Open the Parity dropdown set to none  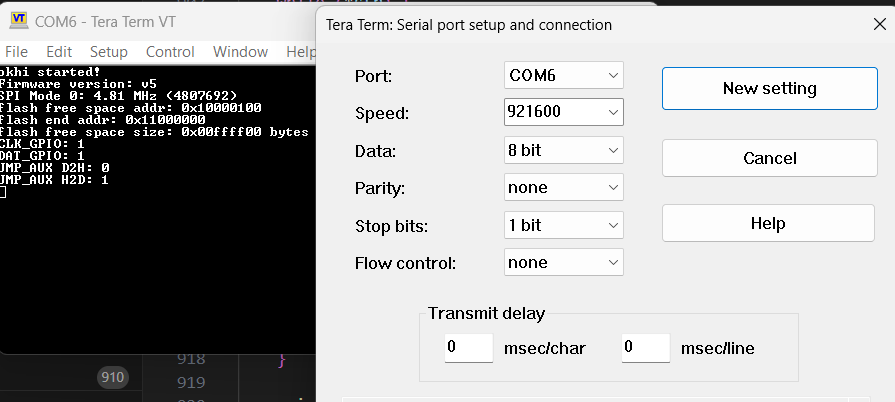tap(563, 187)
